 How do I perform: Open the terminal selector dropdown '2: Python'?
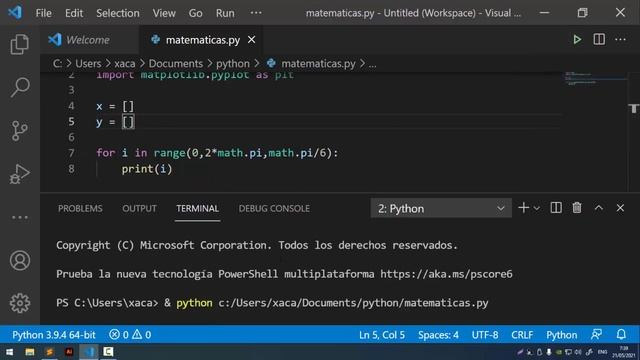pos(441,209)
